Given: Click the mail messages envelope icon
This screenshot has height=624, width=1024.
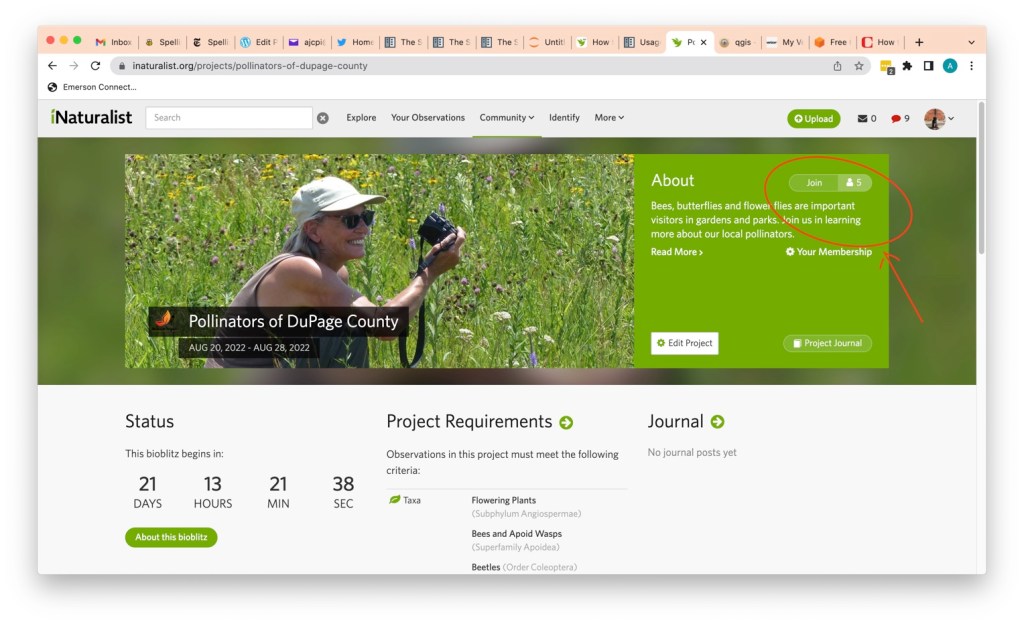Looking at the screenshot, I should 862,118.
